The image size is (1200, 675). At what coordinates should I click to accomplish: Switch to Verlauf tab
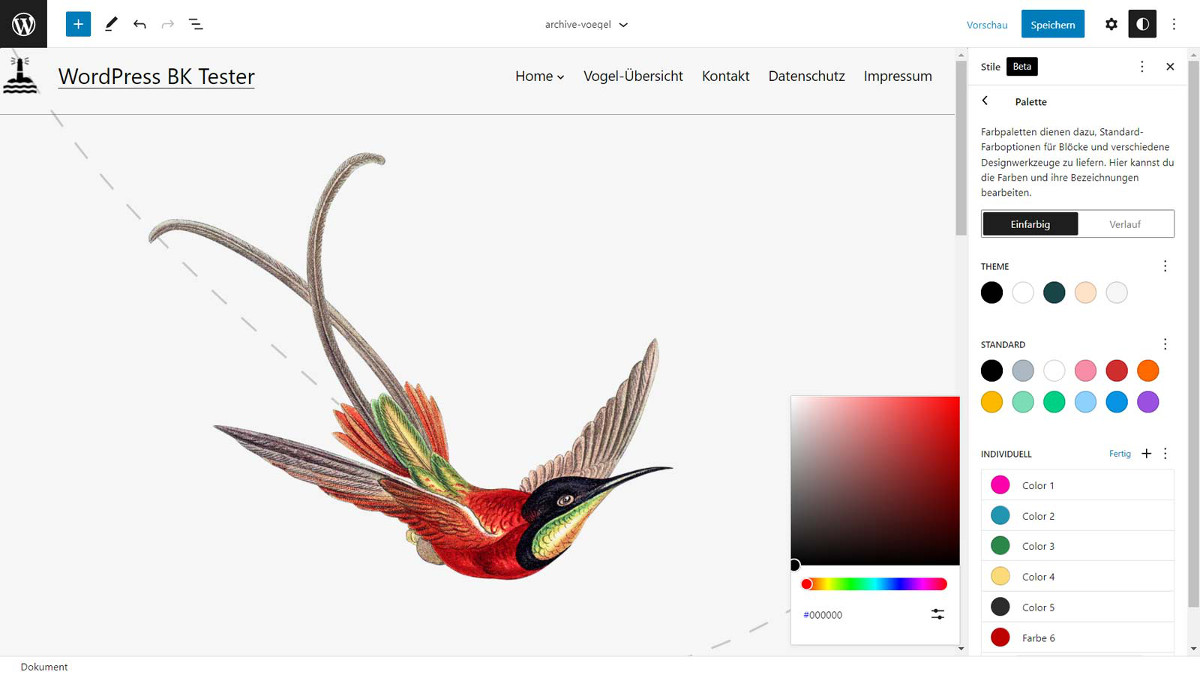pyautogui.click(x=1125, y=224)
